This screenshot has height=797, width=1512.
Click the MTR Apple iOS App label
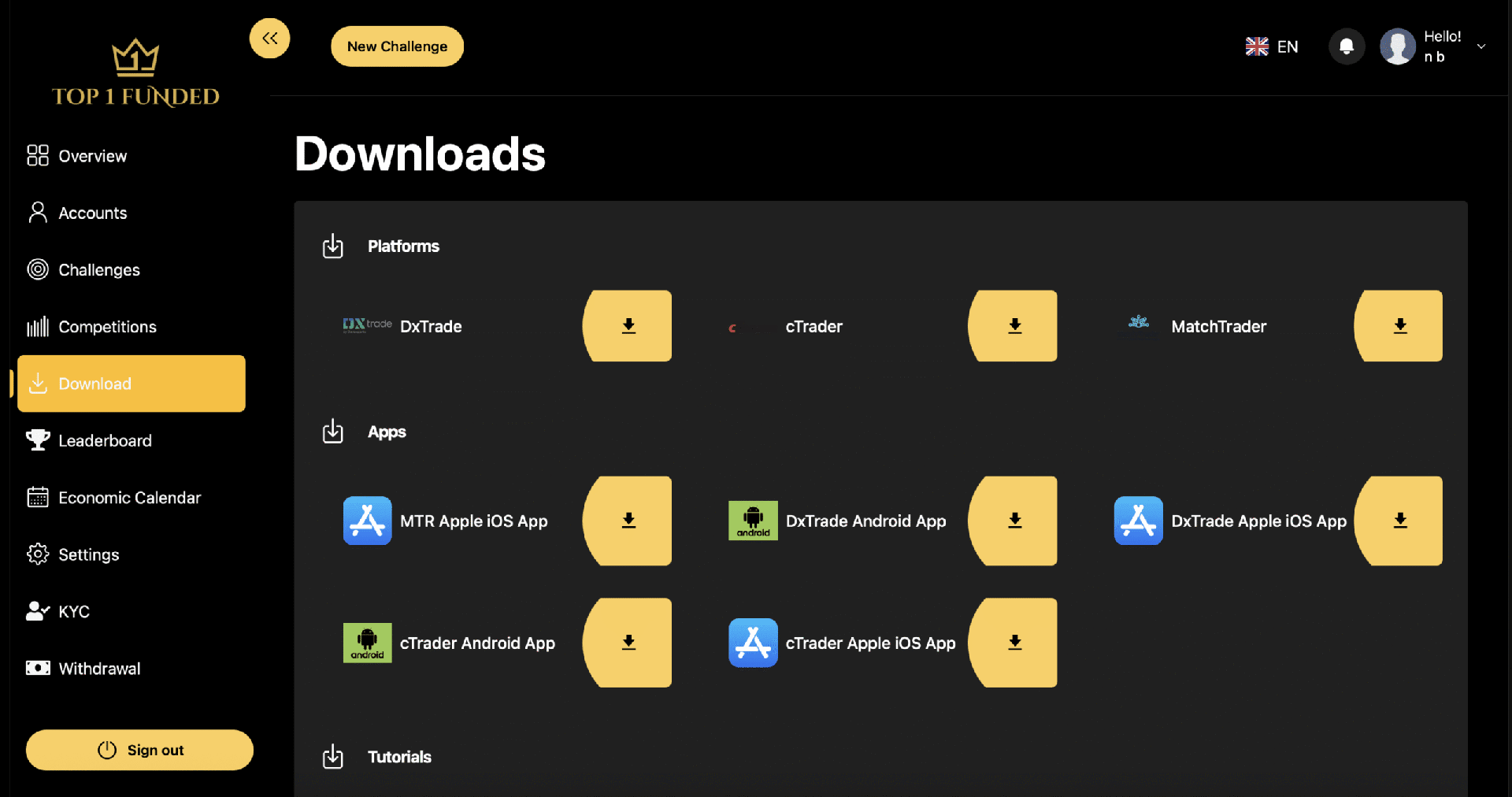tap(473, 521)
